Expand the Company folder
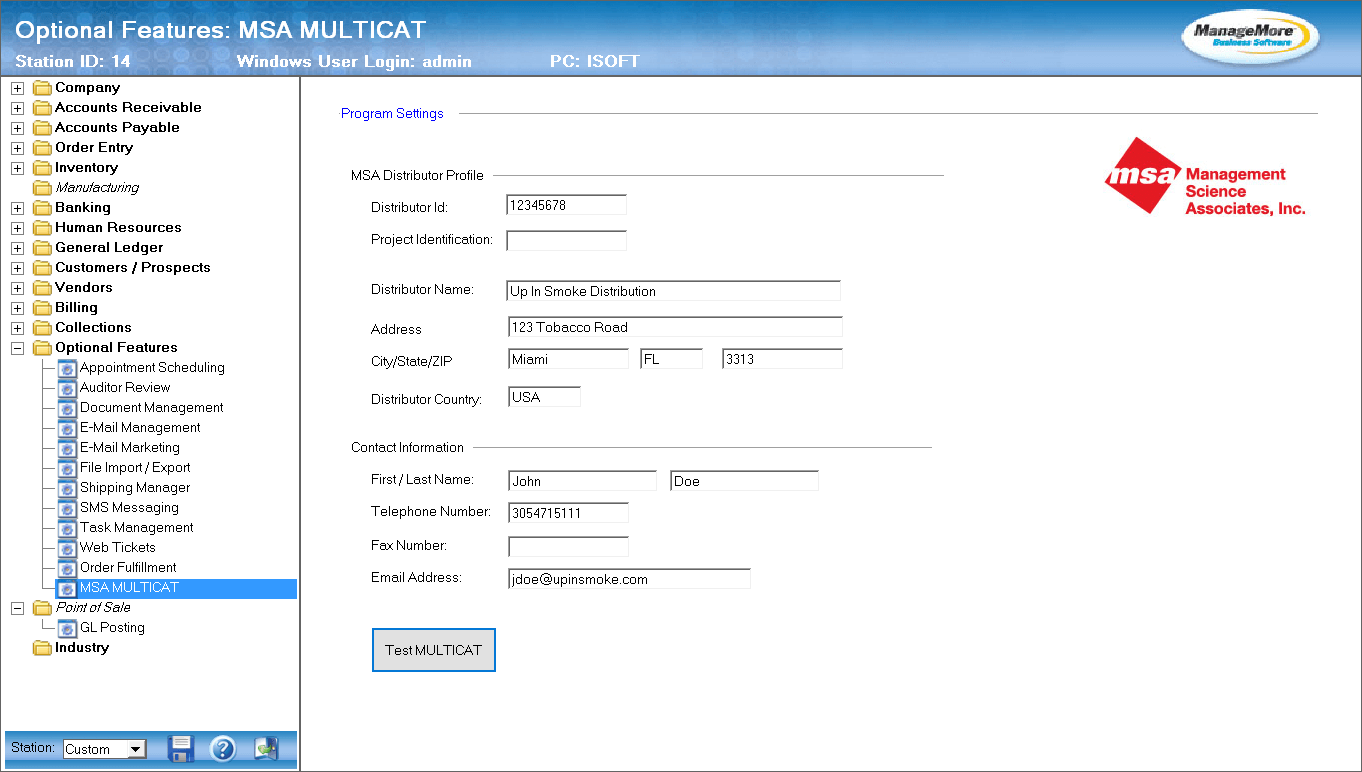Image resolution: width=1362 pixels, height=772 pixels. coord(17,88)
